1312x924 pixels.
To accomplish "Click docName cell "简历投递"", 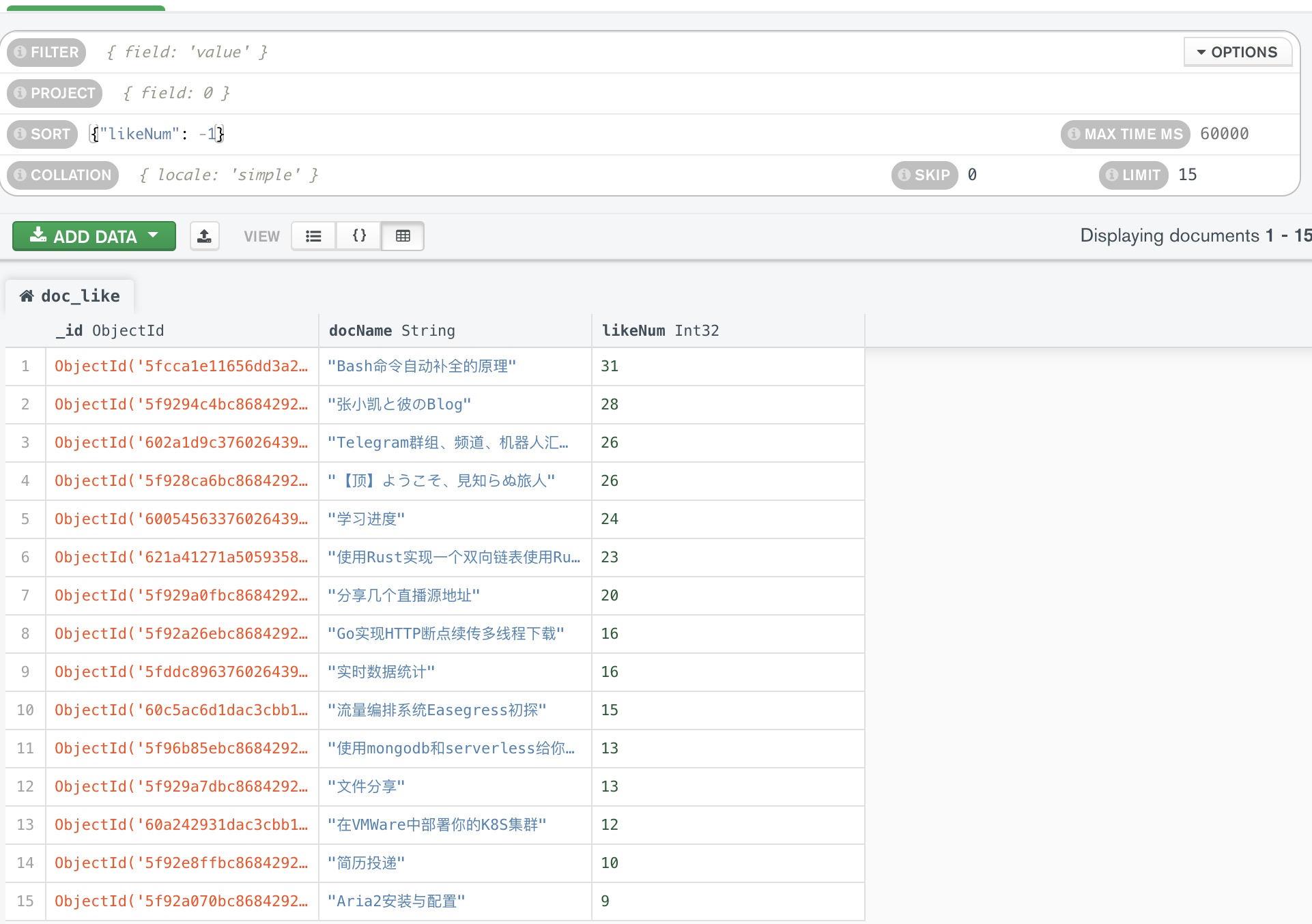I will [x=455, y=863].
